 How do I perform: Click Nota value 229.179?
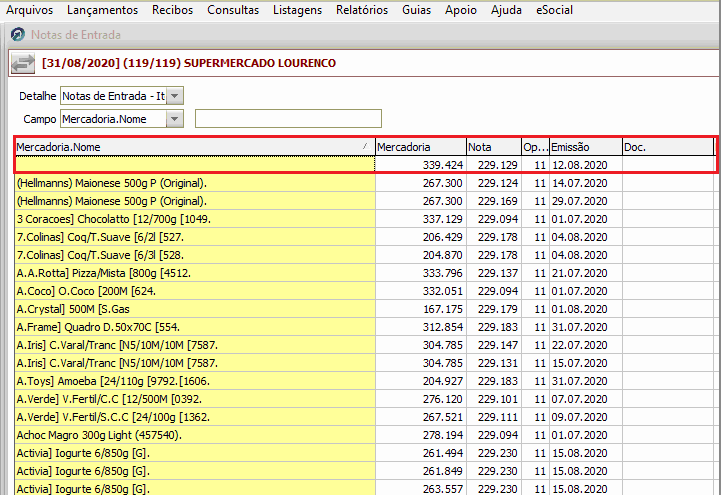[x=498, y=309]
